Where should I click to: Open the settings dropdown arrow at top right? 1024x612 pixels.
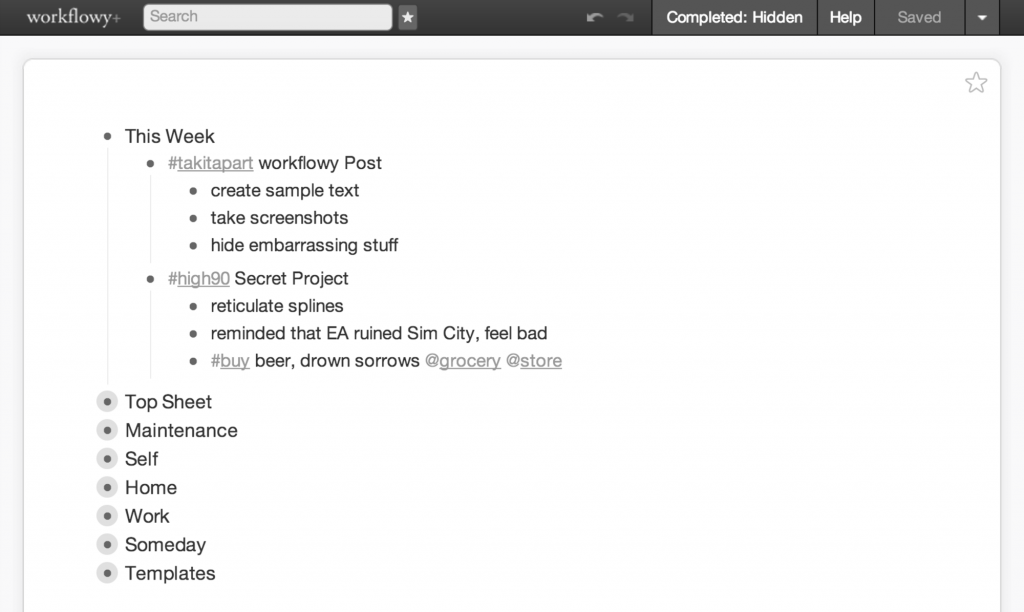pos(981,17)
